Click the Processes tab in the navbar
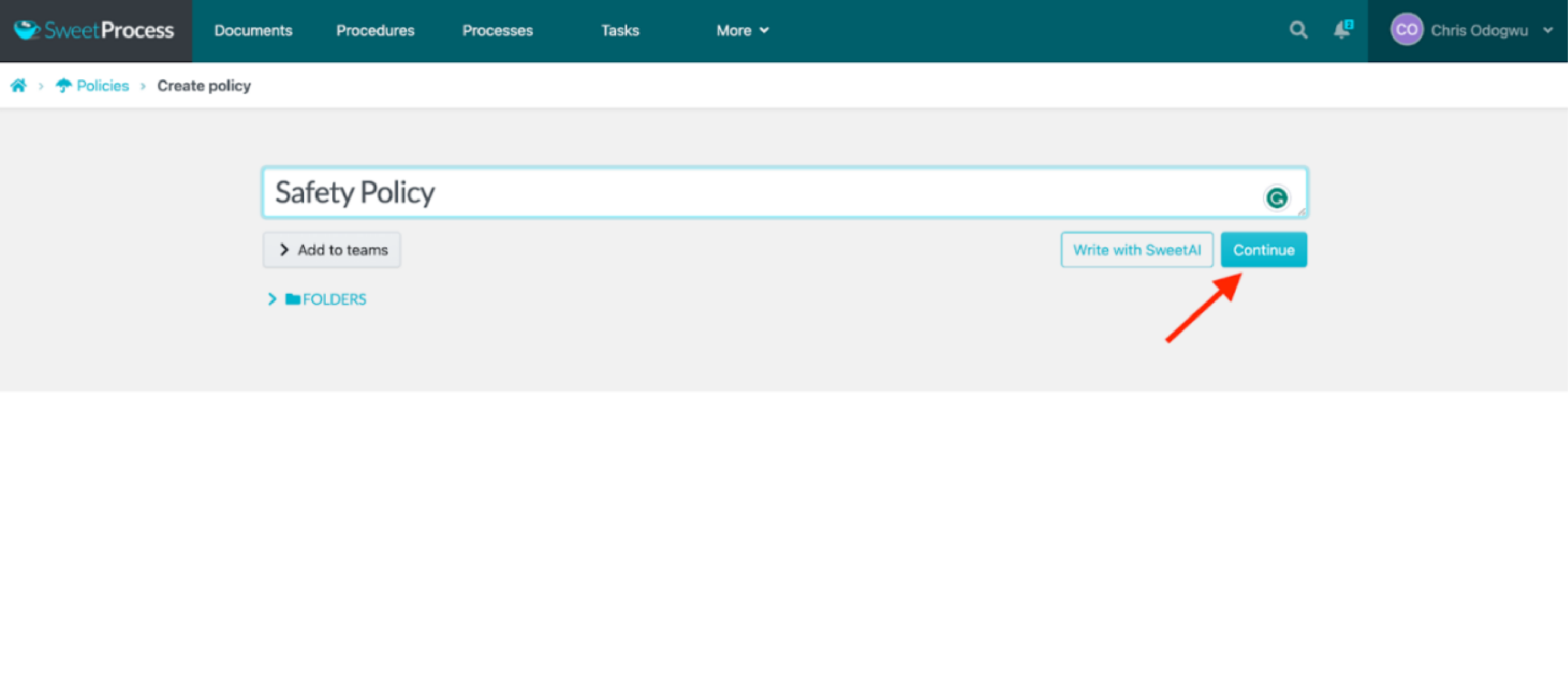 [x=497, y=31]
